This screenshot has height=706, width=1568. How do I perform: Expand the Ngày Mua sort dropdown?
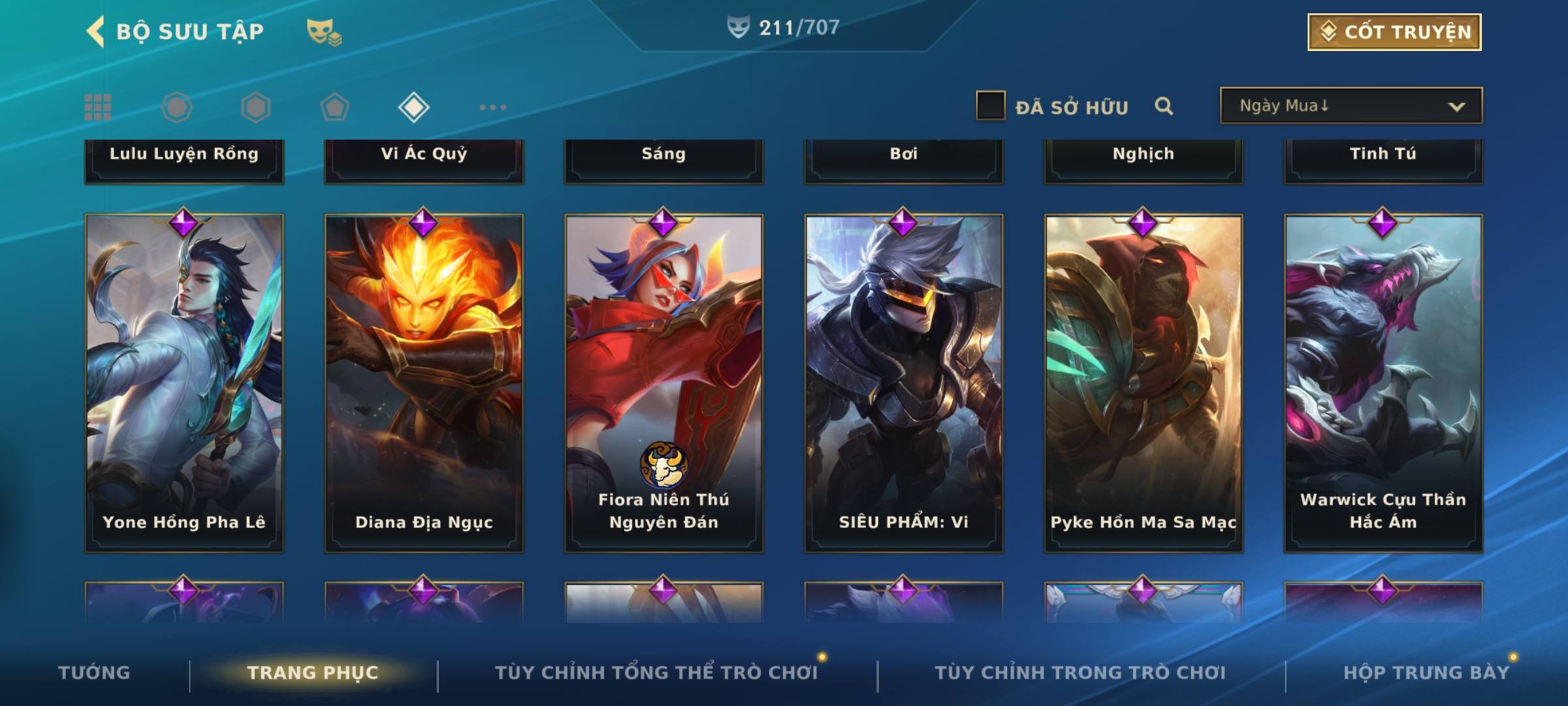click(x=1351, y=105)
